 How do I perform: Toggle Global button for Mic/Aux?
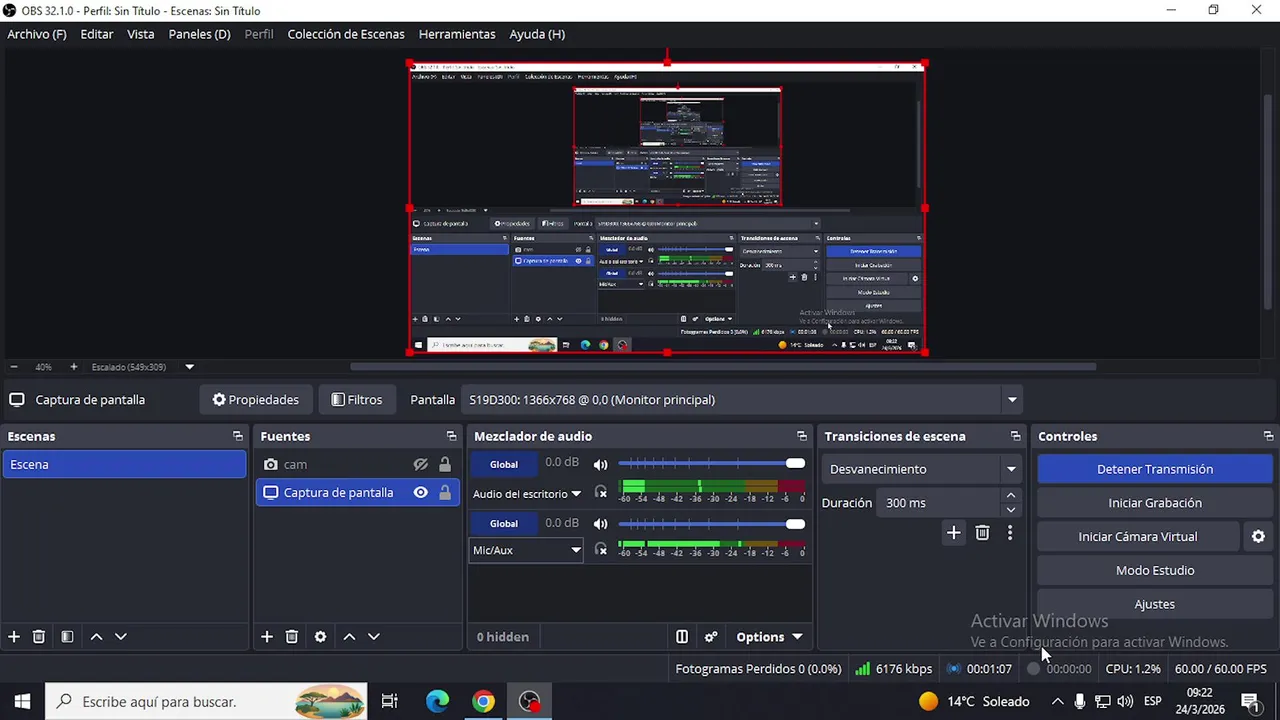click(504, 524)
